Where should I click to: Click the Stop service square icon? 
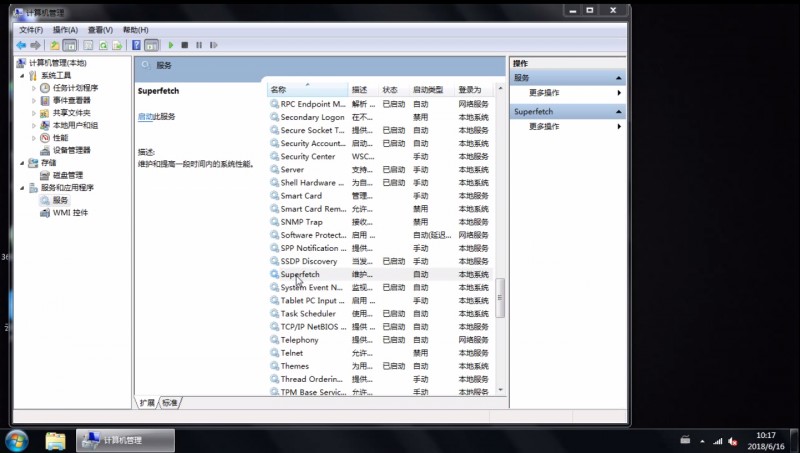pos(185,45)
